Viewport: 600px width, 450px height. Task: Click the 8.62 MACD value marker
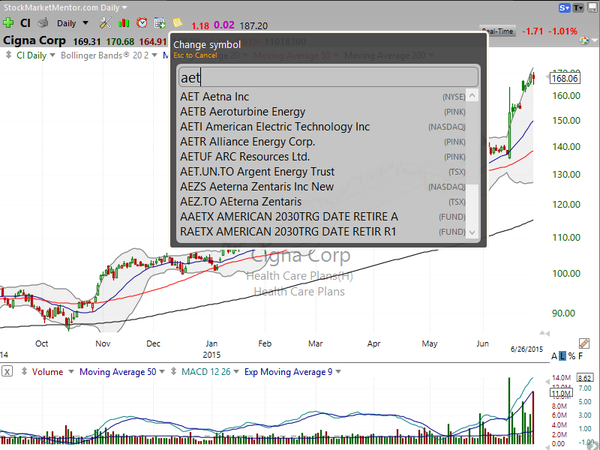(x=585, y=378)
